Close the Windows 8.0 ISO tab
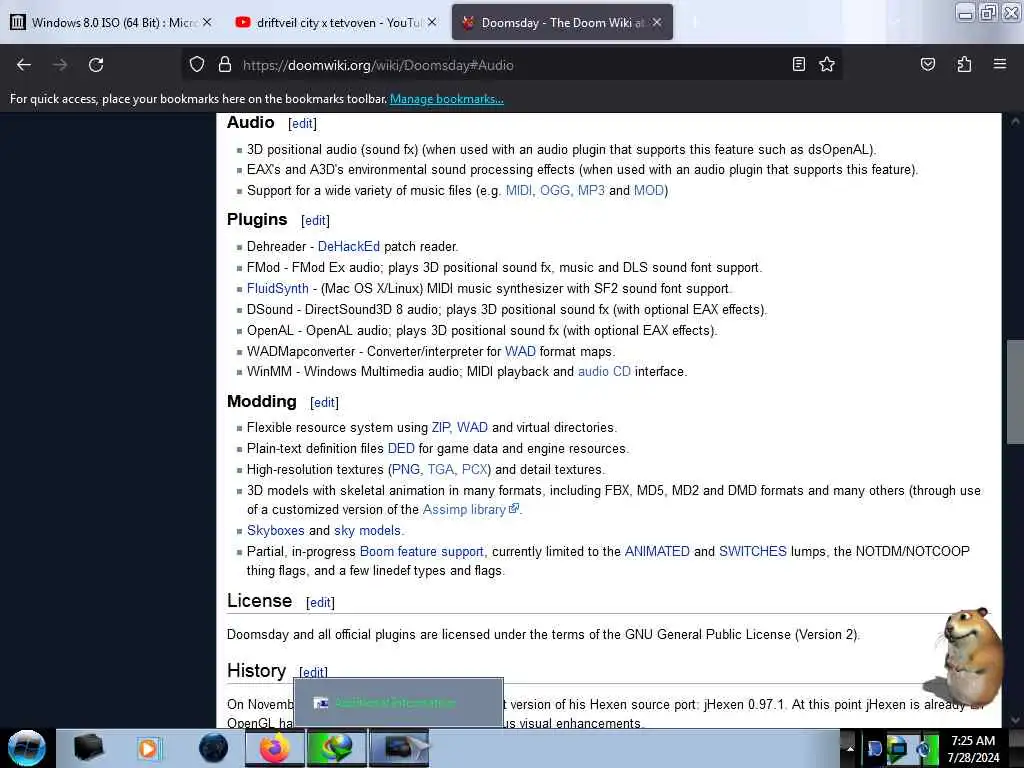Viewport: 1024px width, 768px height. tap(207, 22)
